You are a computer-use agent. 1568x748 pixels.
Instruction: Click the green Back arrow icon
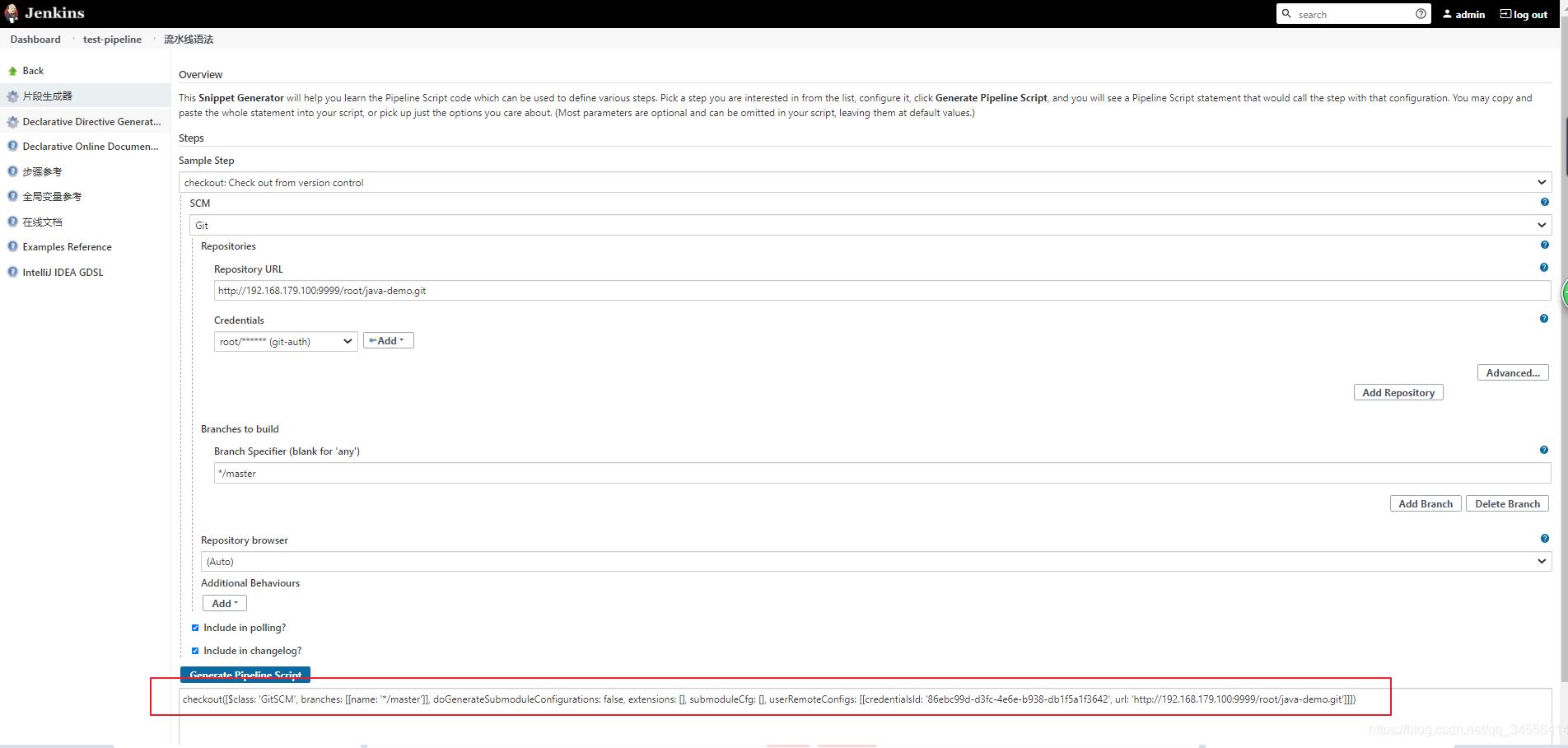coord(12,70)
